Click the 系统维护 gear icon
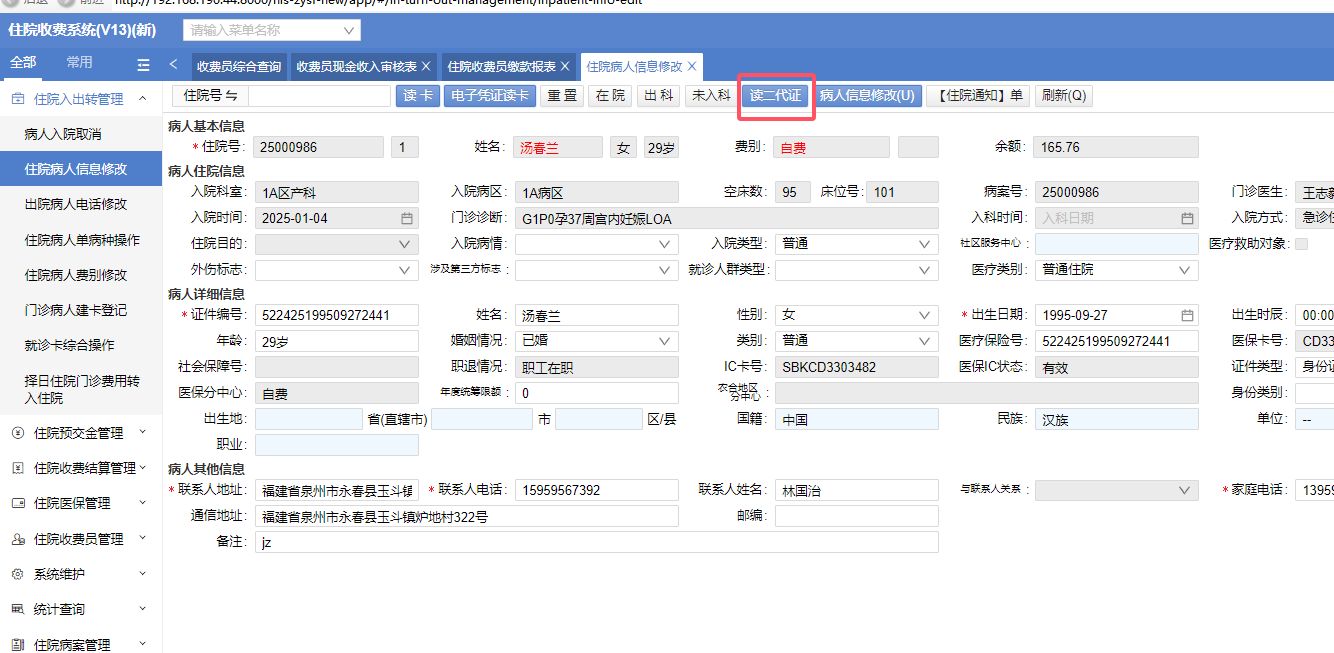 coord(18,574)
